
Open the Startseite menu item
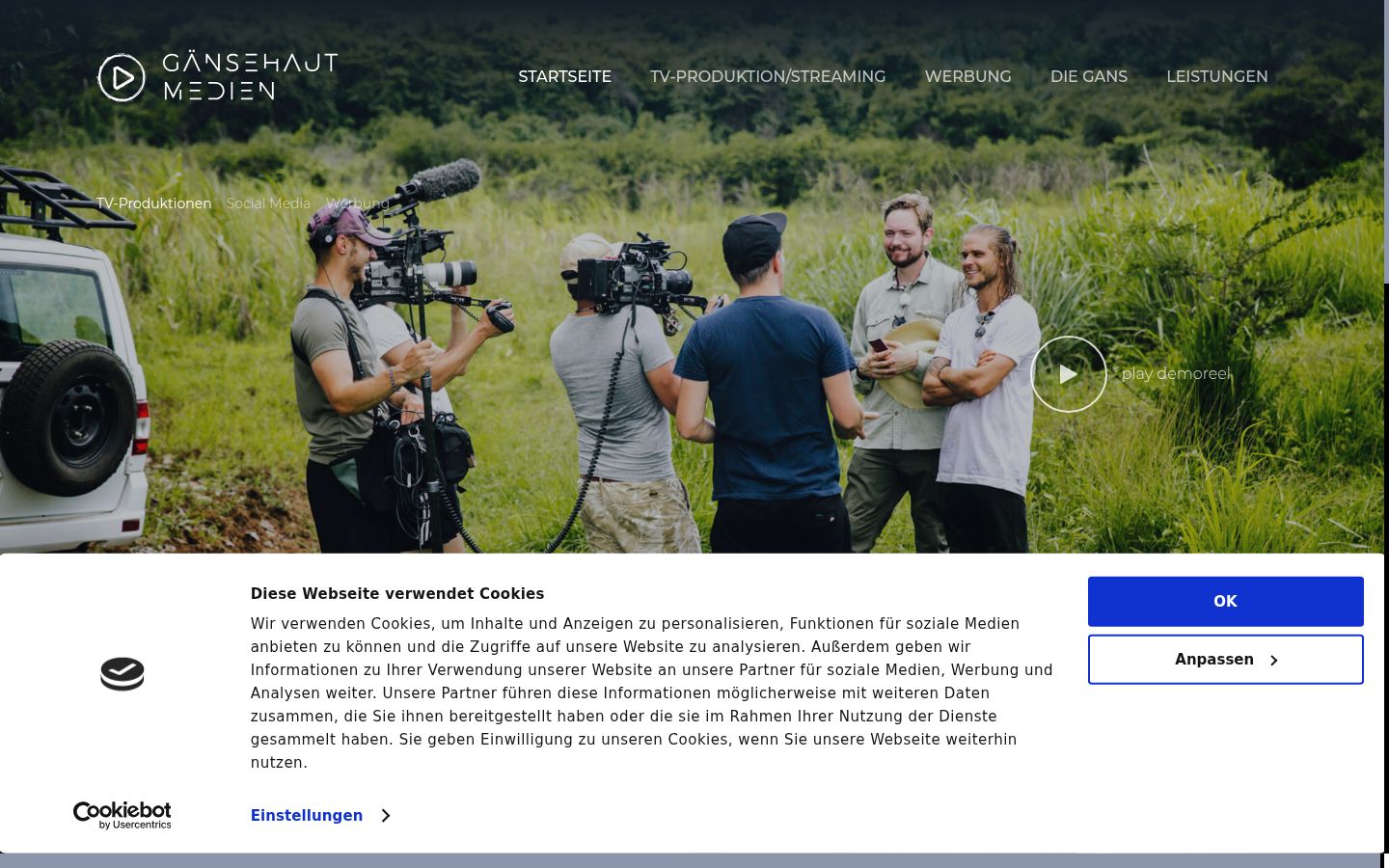point(564,76)
